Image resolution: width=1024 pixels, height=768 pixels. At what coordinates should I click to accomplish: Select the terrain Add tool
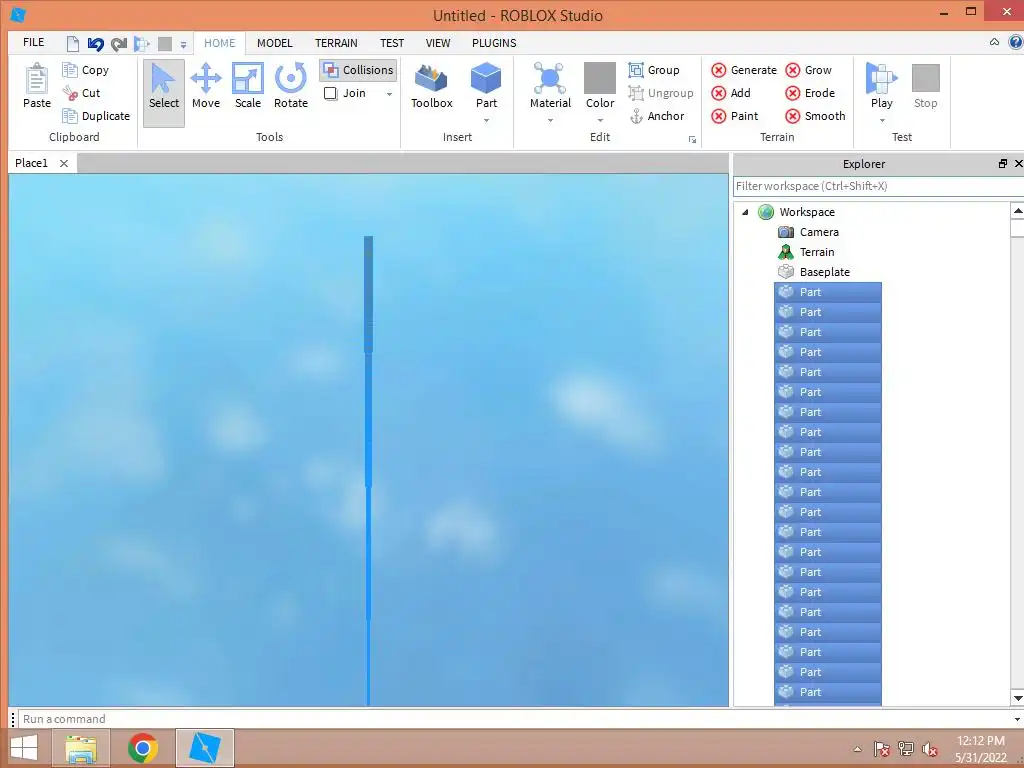[731, 93]
